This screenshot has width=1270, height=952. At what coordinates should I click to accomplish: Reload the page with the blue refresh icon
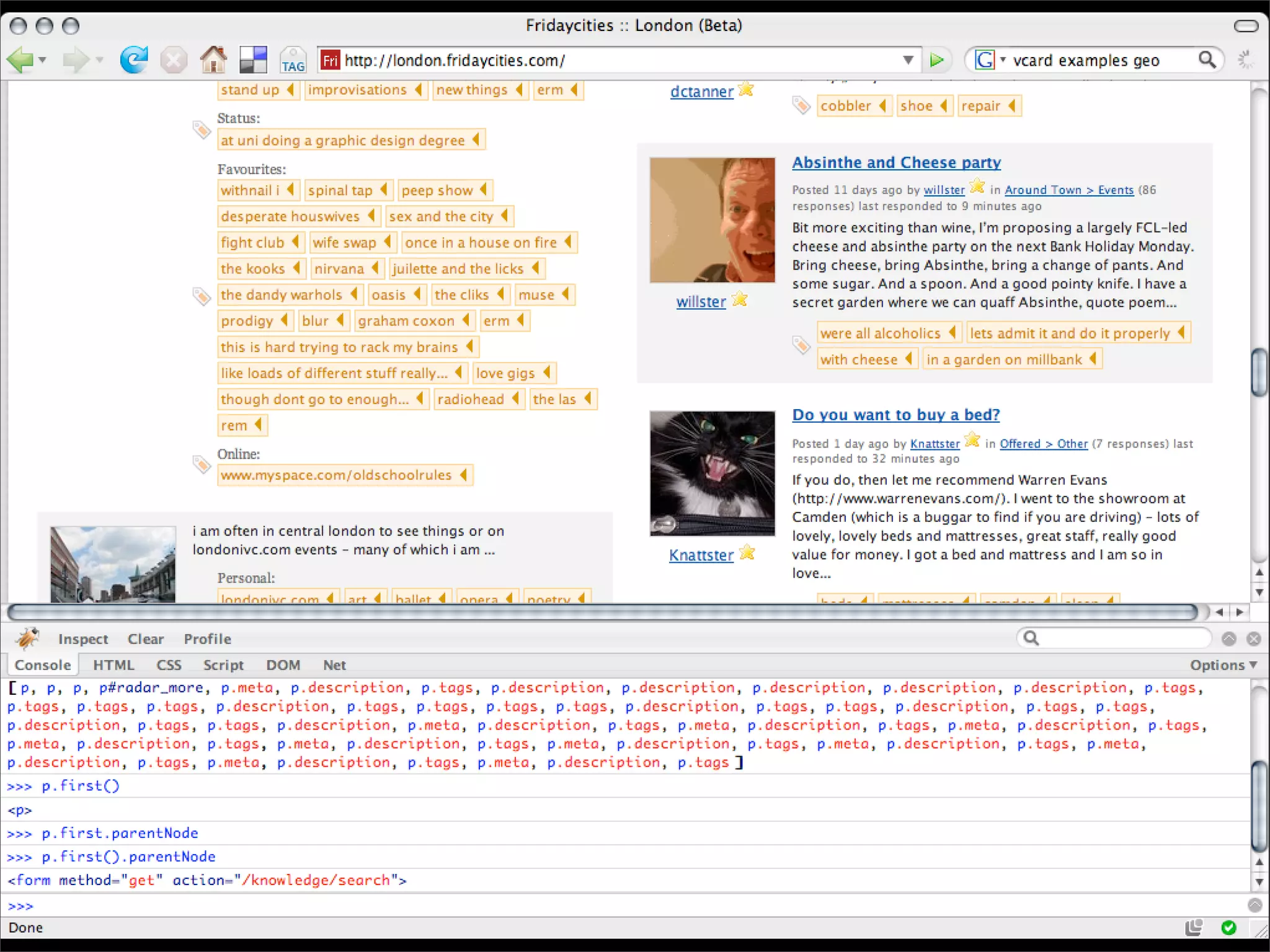coord(134,59)
